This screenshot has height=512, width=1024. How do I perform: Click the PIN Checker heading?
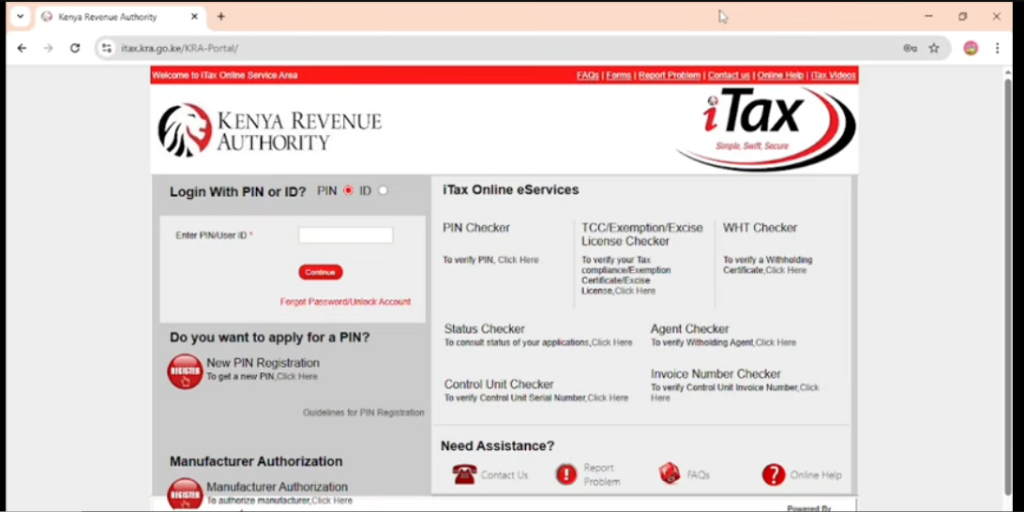pyautogui.click(x=476, y=228)
